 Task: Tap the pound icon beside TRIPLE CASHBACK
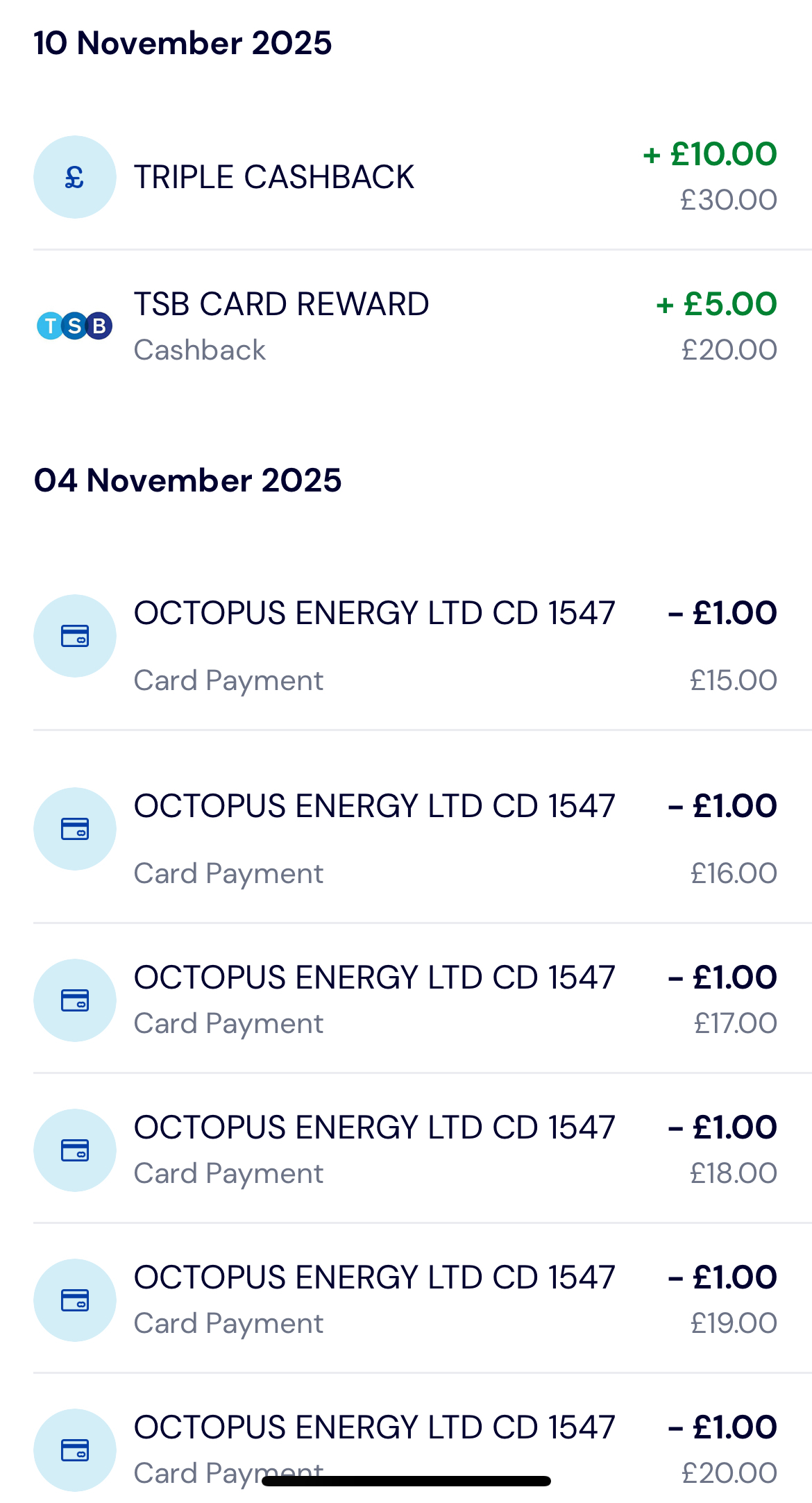coord(74,177)
